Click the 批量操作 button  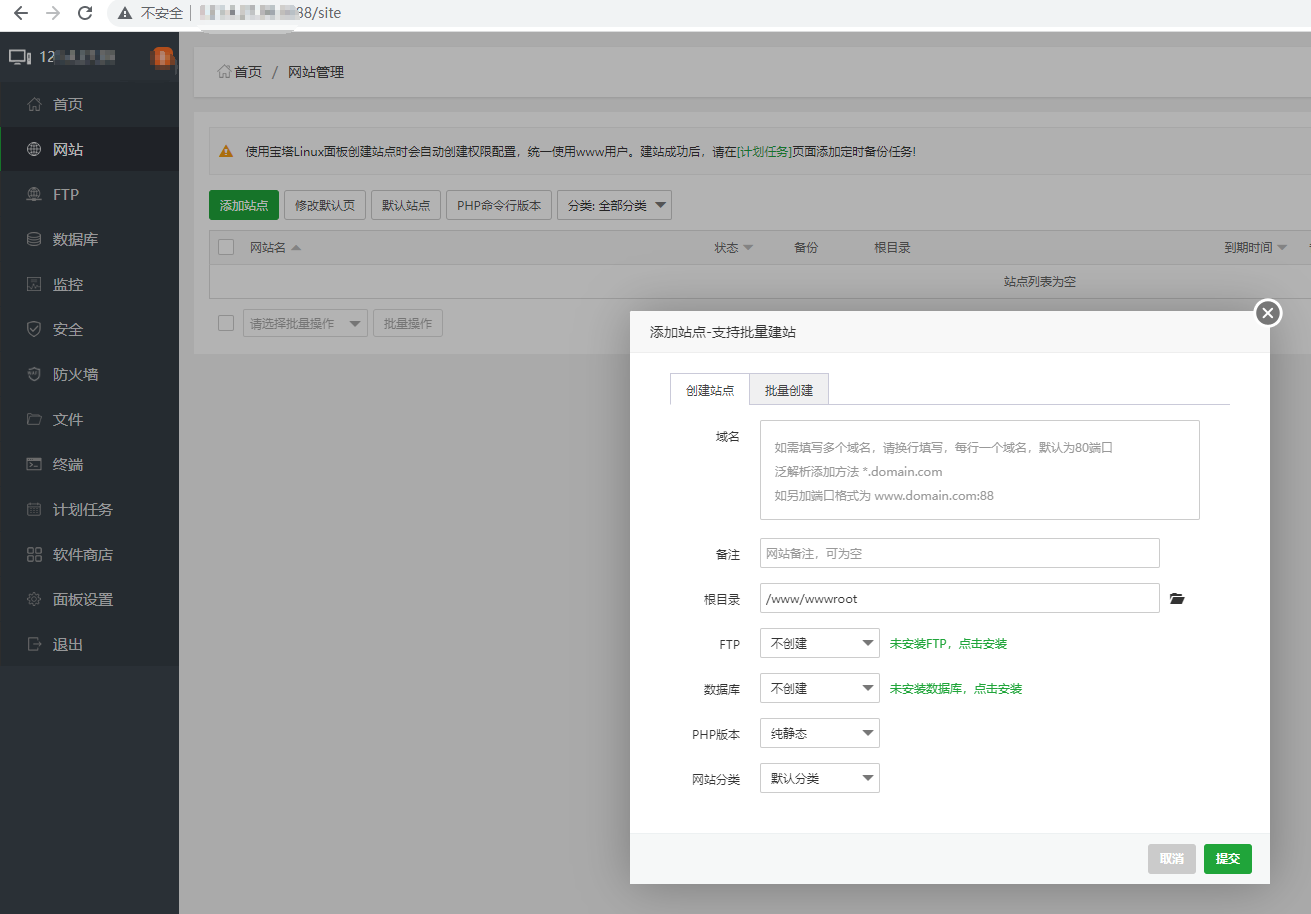pyautogui.click(x=408, y=323)
